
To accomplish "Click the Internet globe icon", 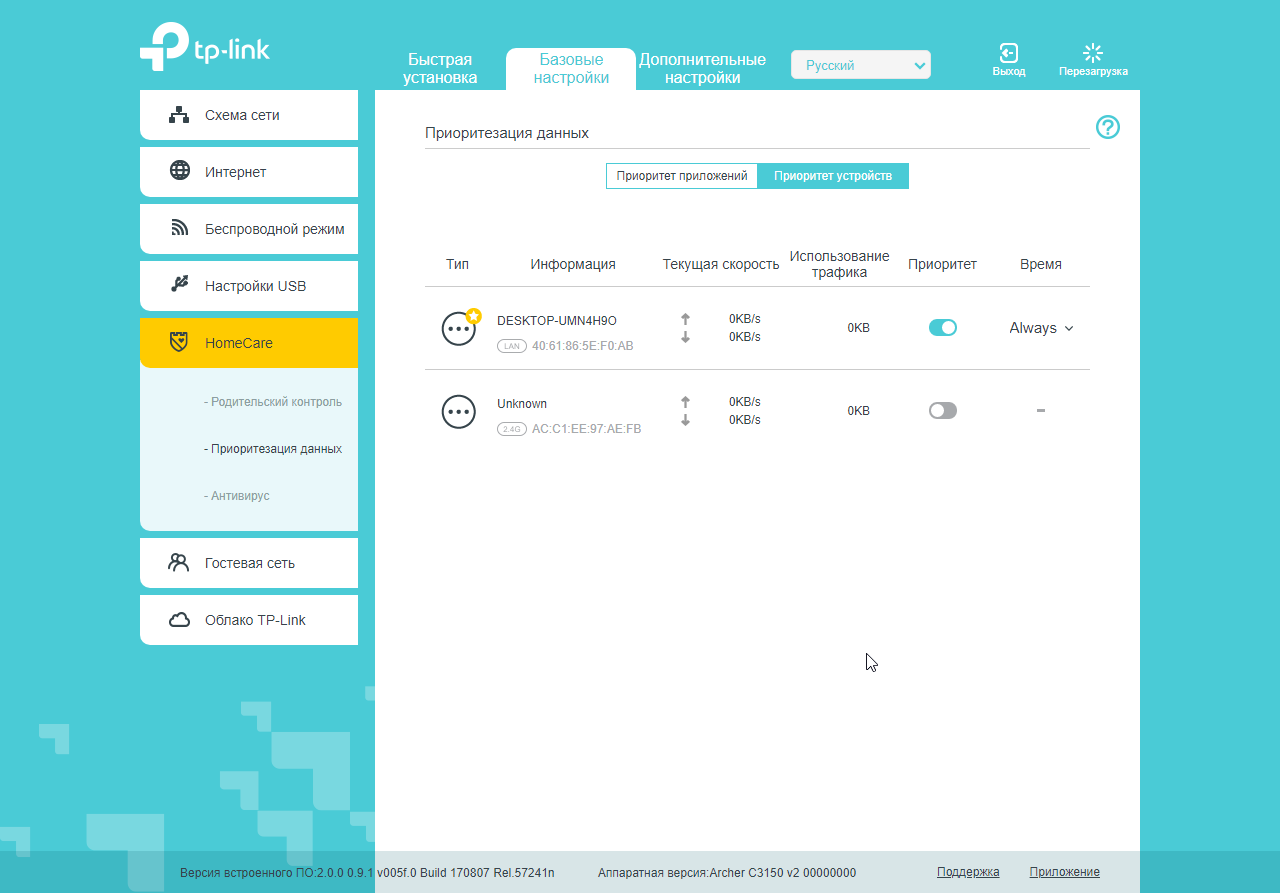I will pos(180,171).
